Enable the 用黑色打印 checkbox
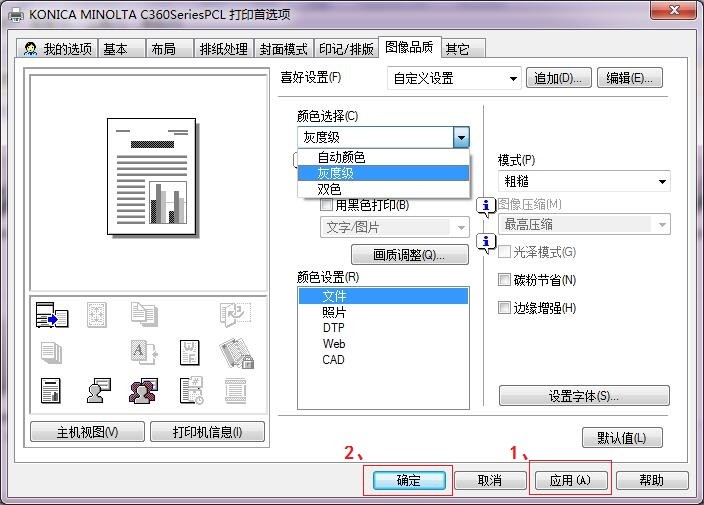This screenshot has width=704, height=505. pos(326,205)
